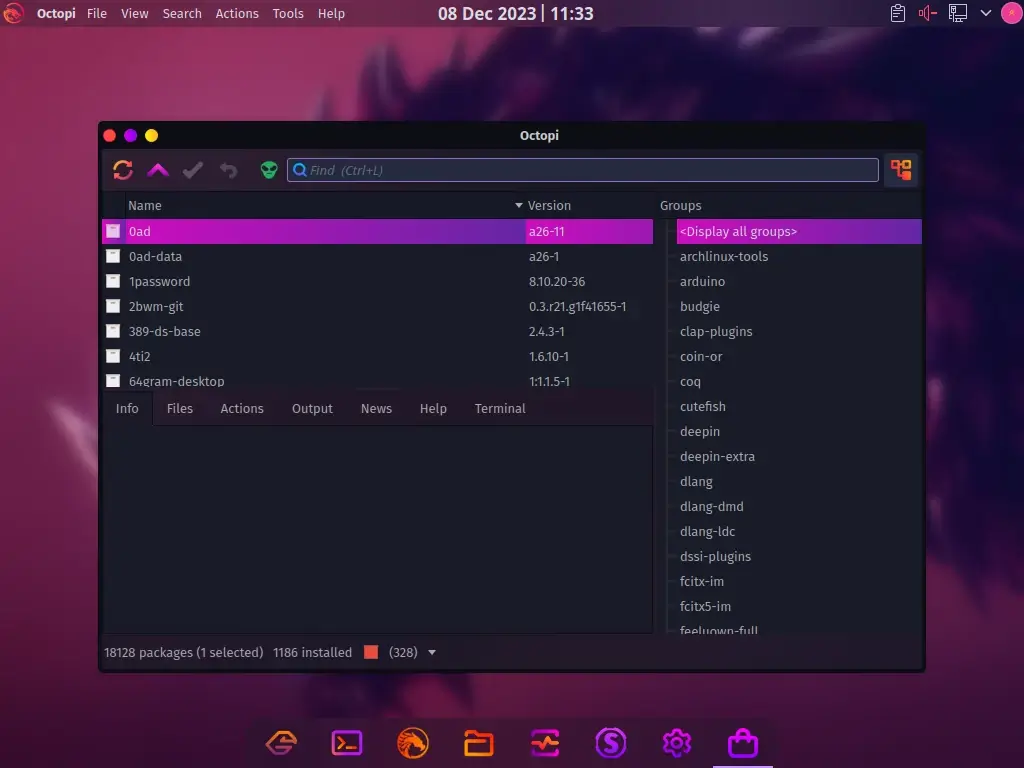Click the red outdated packages swatch
Viewport: 1024px width, 768px height.
[371, 652]
